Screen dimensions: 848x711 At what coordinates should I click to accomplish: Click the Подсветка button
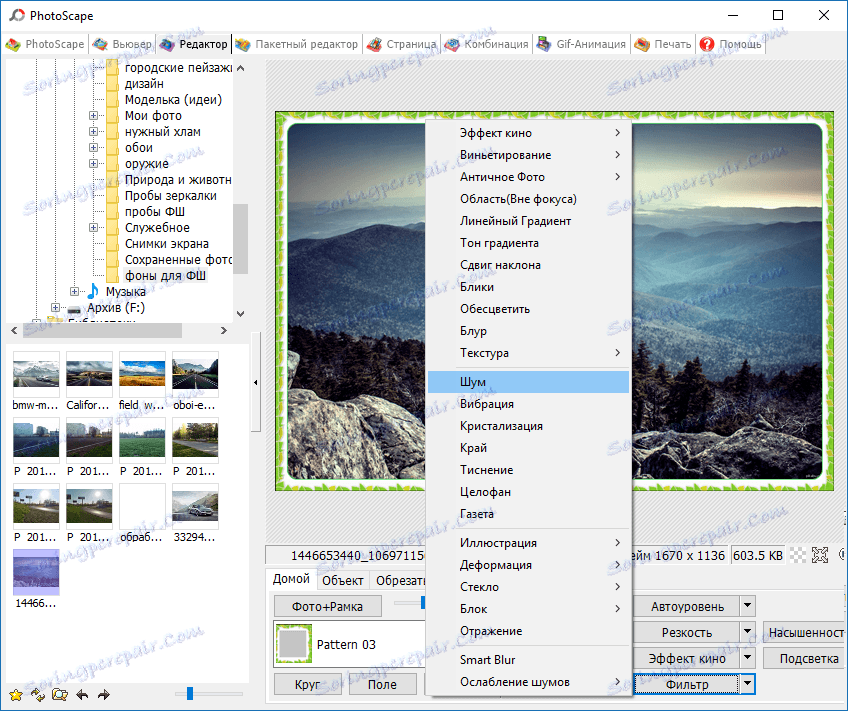pos(804,659)
